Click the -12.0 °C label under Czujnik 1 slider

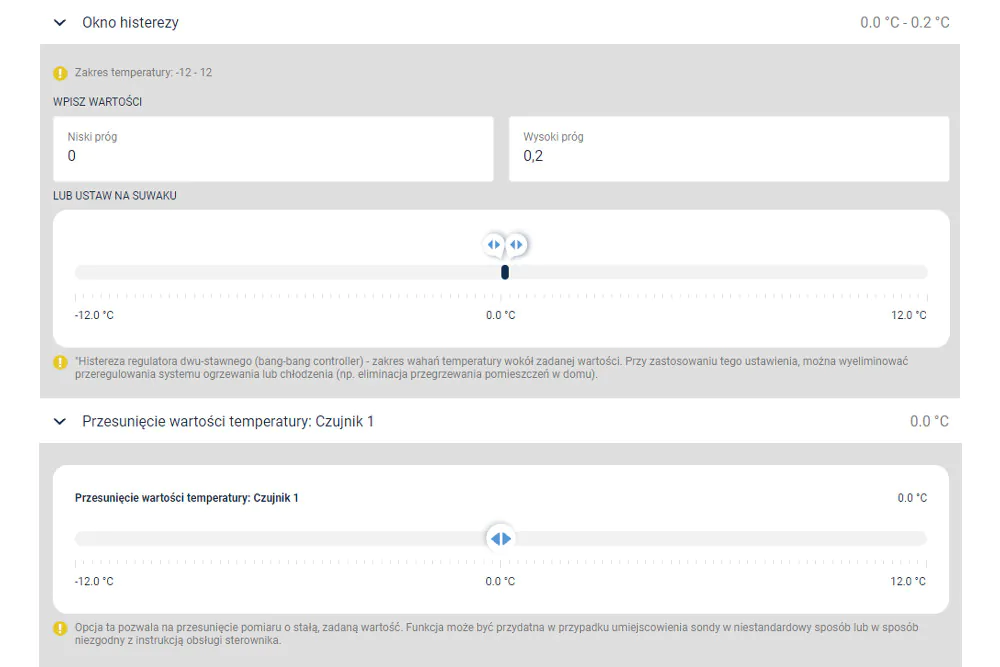pos(94,581)
